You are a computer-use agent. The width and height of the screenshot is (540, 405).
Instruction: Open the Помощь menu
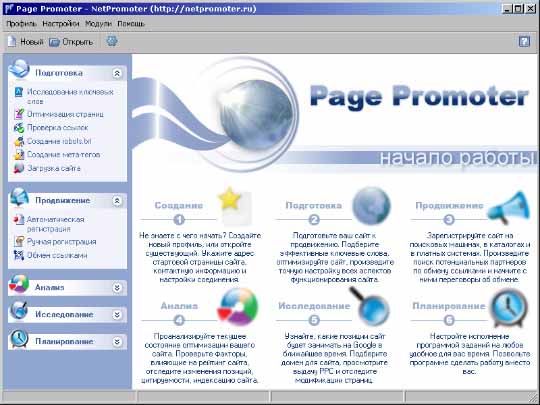pyautogui.click(x=131, y=24)
